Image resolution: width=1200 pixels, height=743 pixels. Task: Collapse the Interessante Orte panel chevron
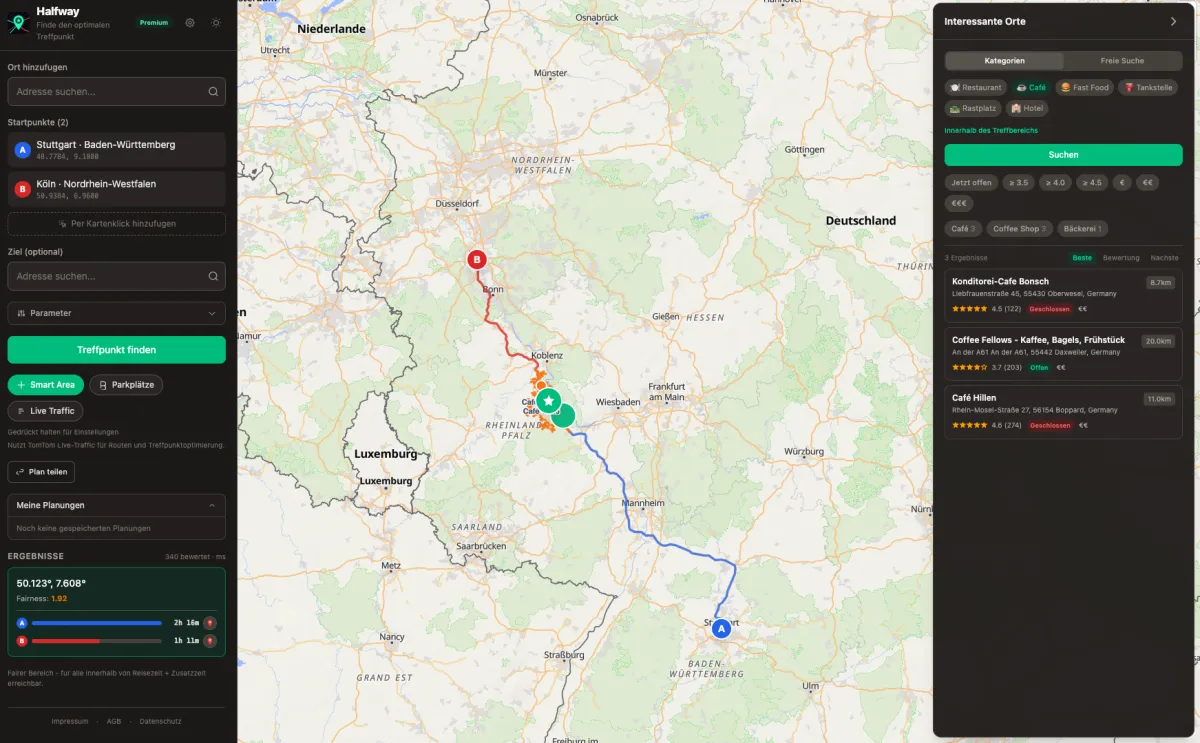tap(1173, 21)
